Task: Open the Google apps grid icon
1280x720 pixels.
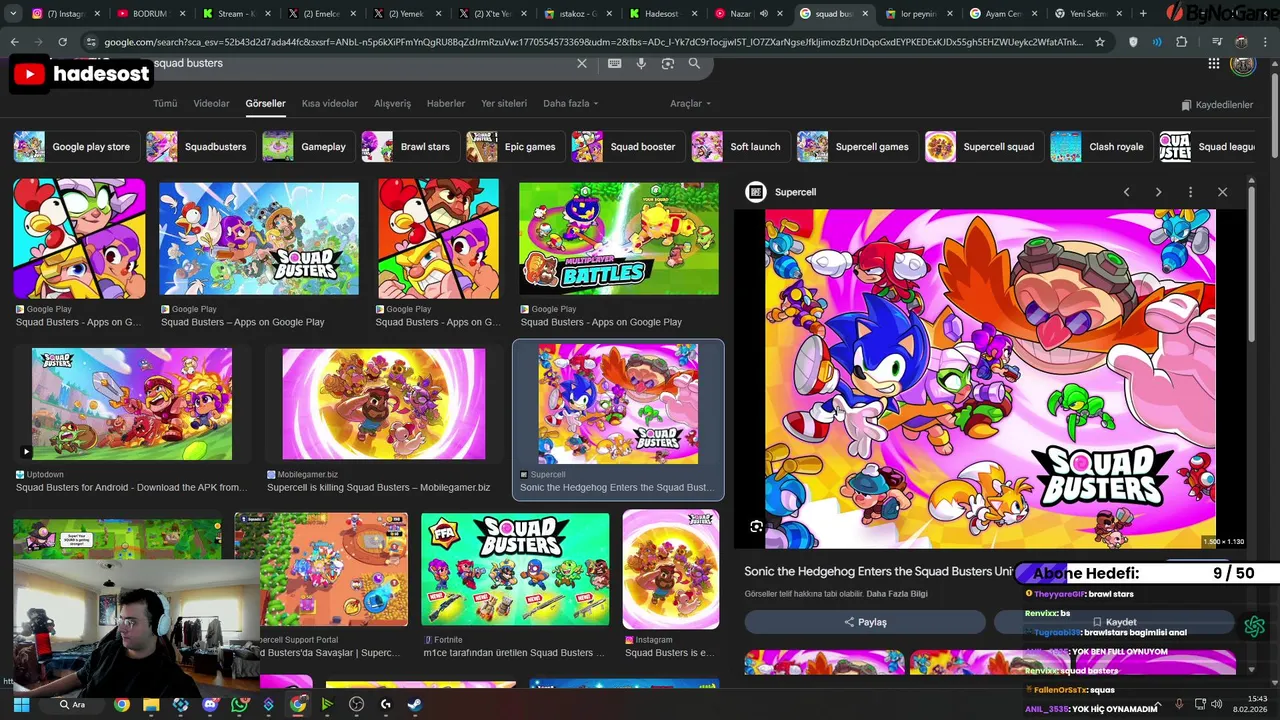Action: coord(1214,63)
